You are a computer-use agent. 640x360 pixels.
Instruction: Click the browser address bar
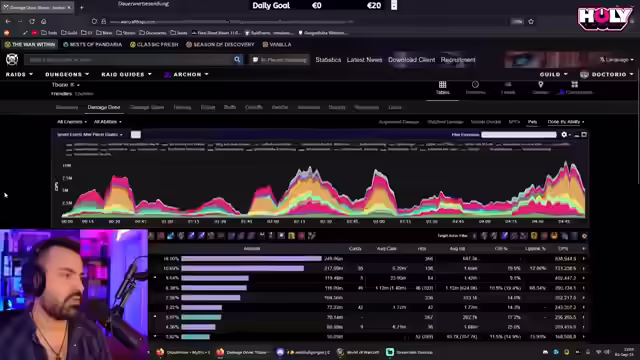pos(302,21)
